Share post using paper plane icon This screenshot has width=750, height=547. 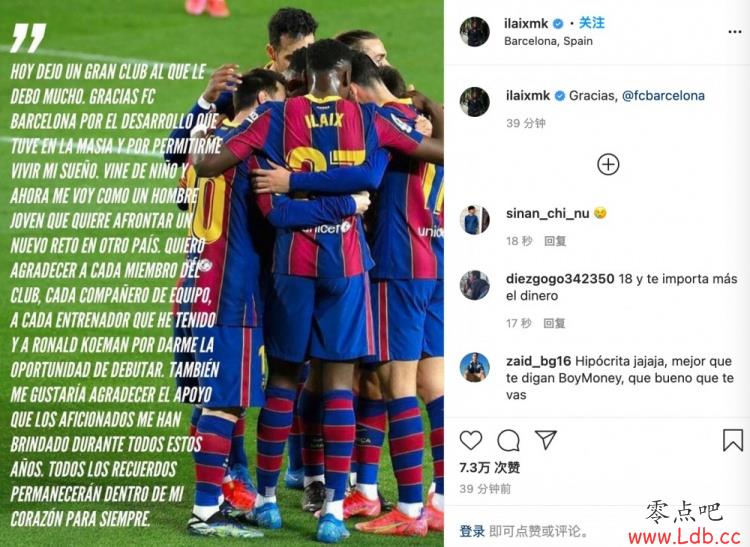[546, 439]
